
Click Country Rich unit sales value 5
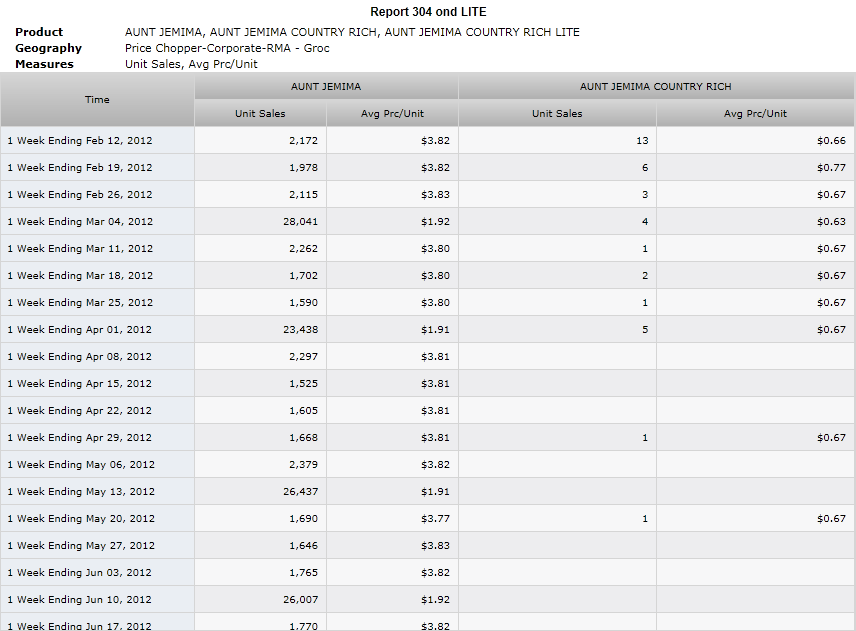(x=645, y=330)
